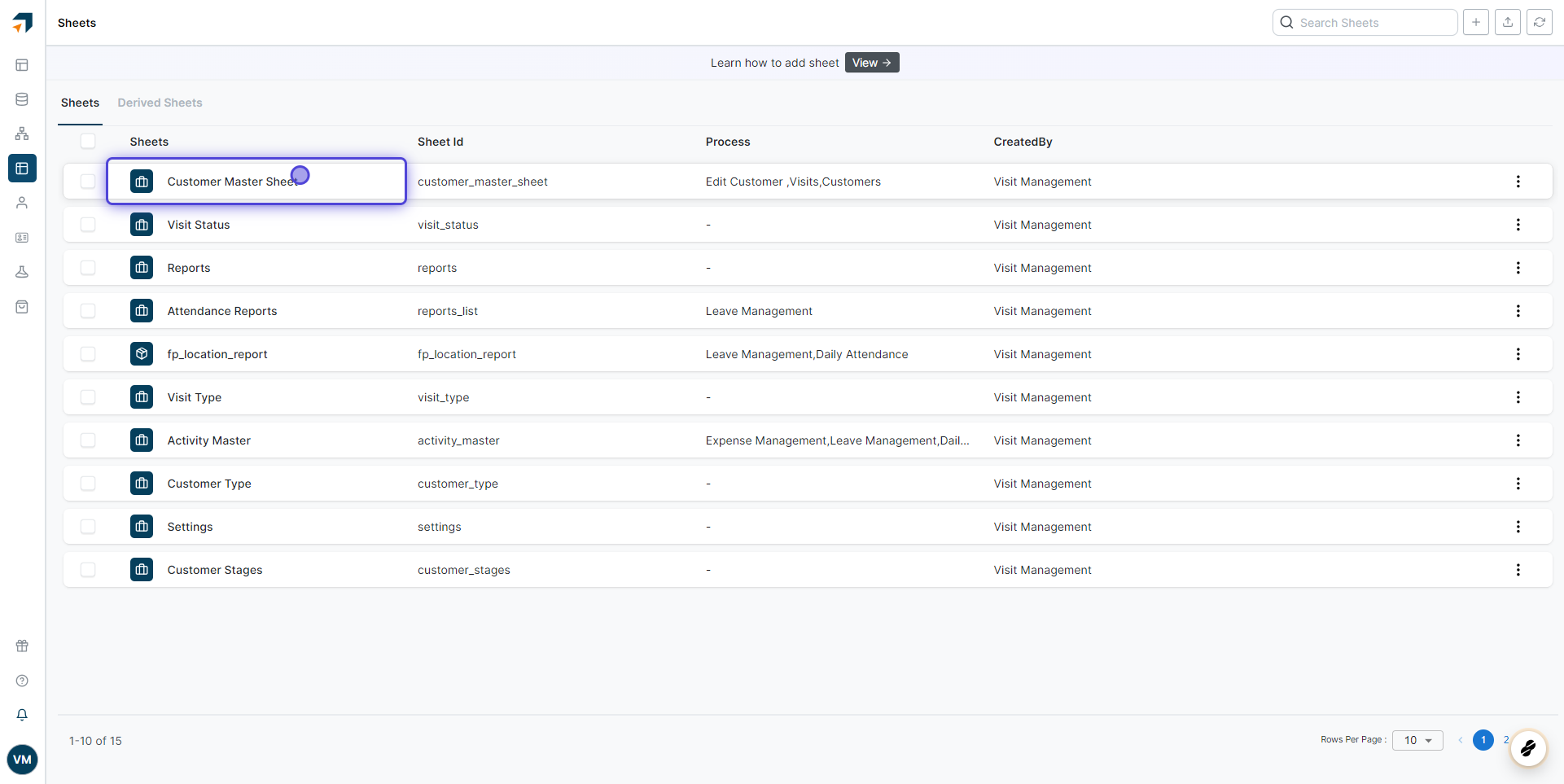Screen dimensions: 1564x784
Task: Click the upload sheet icon
Action: [x=1507, y=23]
